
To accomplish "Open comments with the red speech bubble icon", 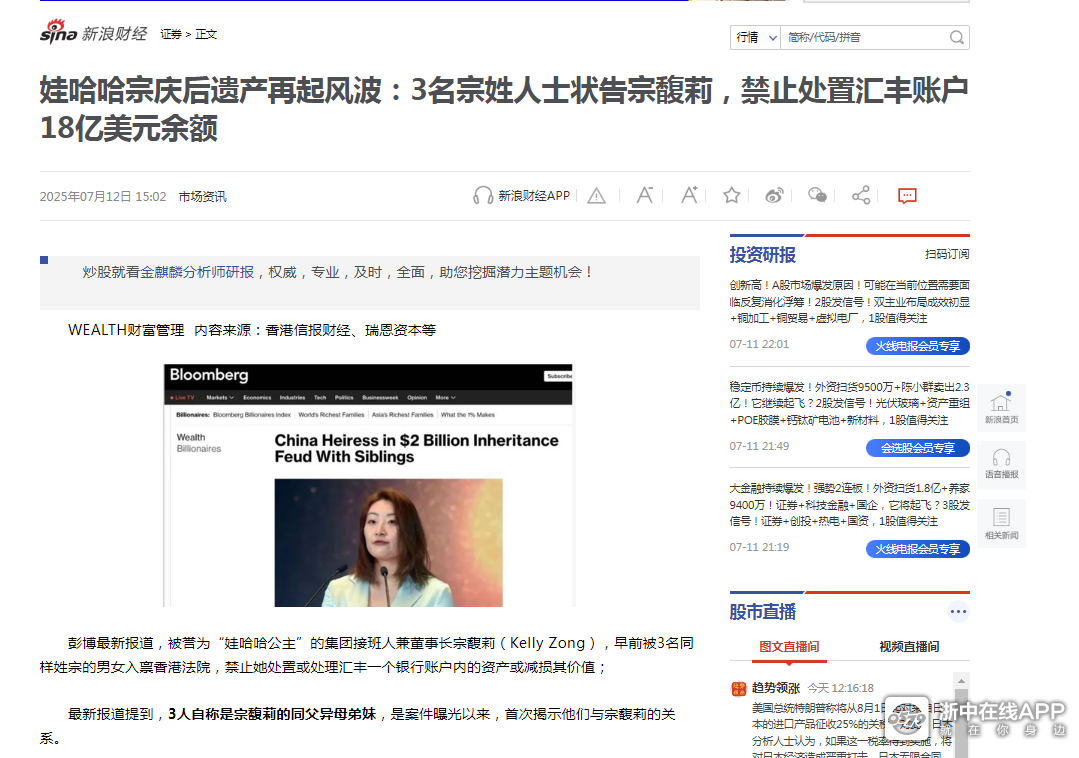I will pos(907,196).
